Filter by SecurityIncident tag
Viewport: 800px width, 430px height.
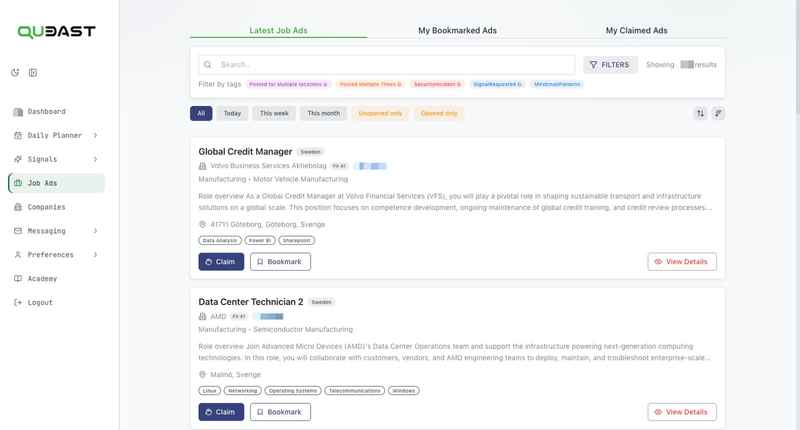click(437, 84)
